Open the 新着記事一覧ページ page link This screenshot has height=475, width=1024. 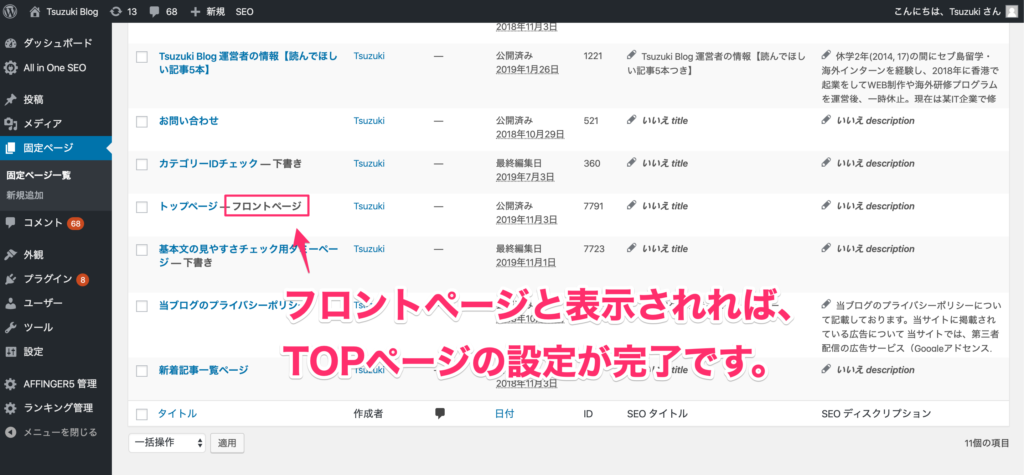click(203, 370)
